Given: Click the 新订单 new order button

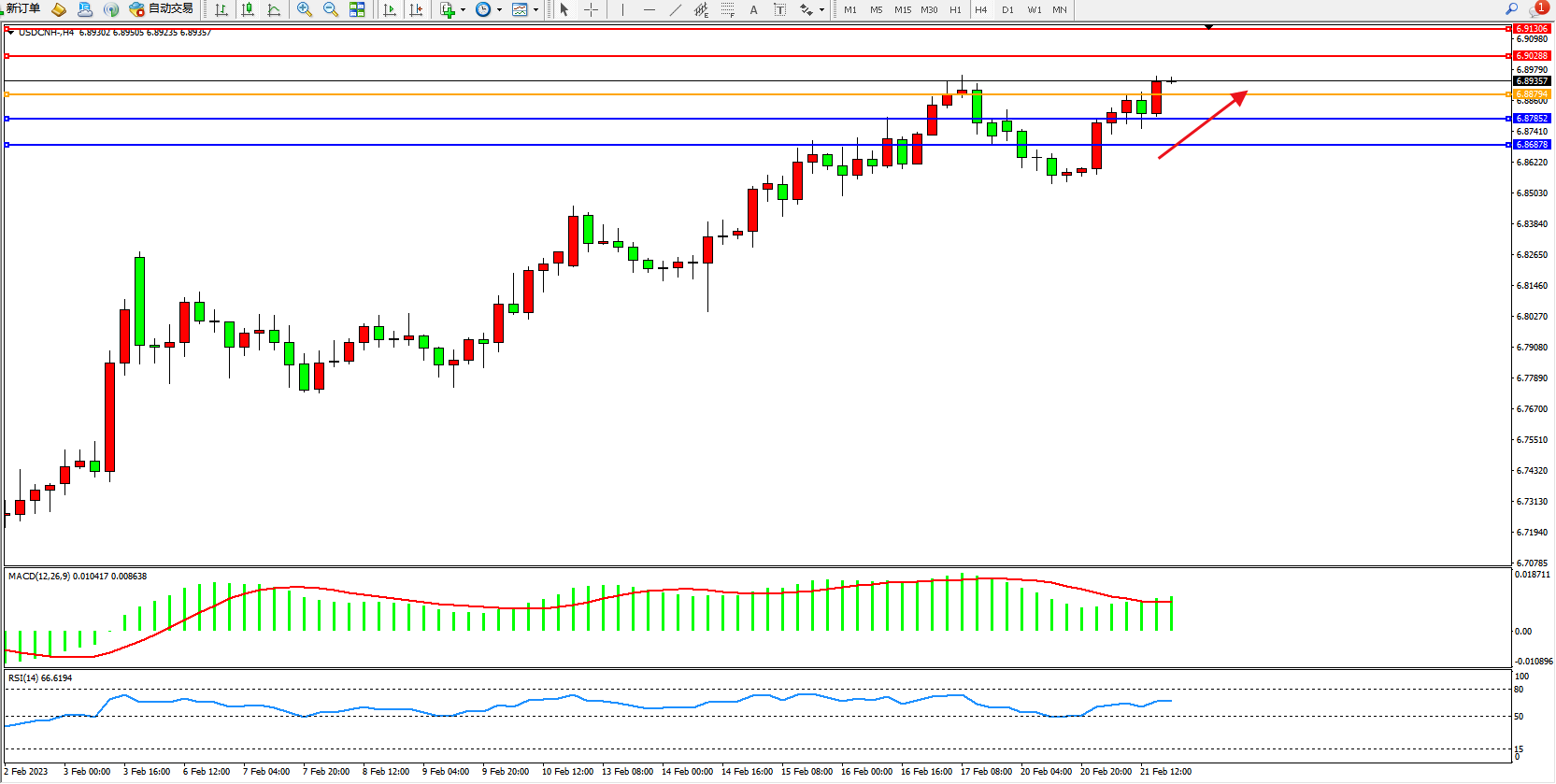Looking at the screenshot, I should pos(22,8).
